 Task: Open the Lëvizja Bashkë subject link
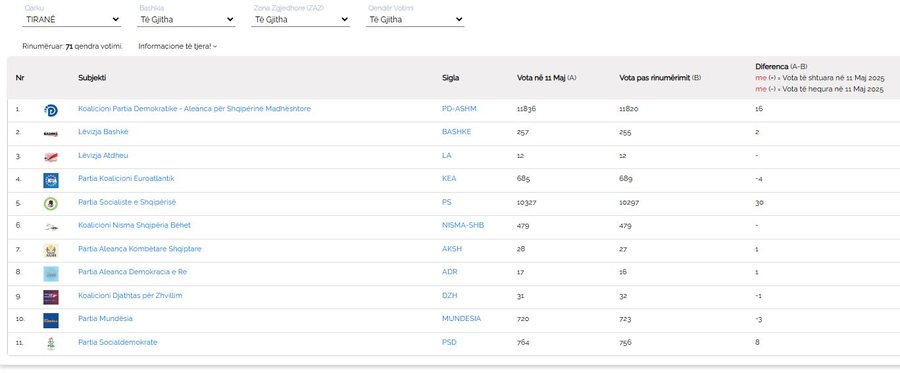pyautogui.click(x=103, y=132)
